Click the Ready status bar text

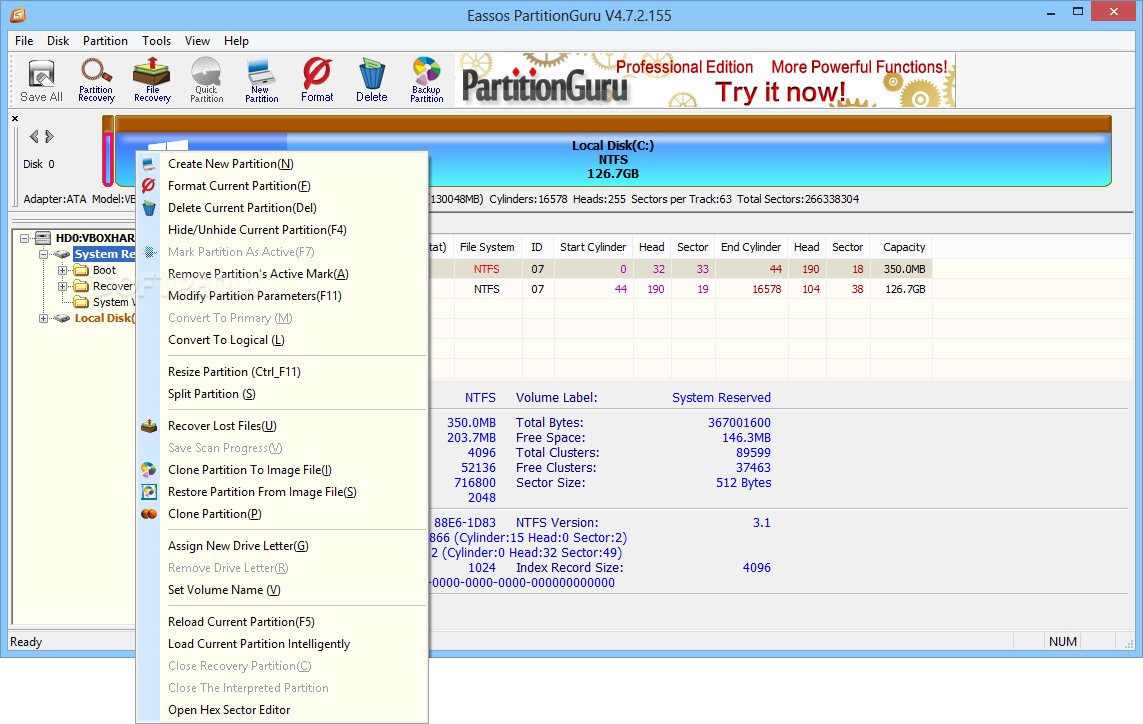(x=26, y=642)
